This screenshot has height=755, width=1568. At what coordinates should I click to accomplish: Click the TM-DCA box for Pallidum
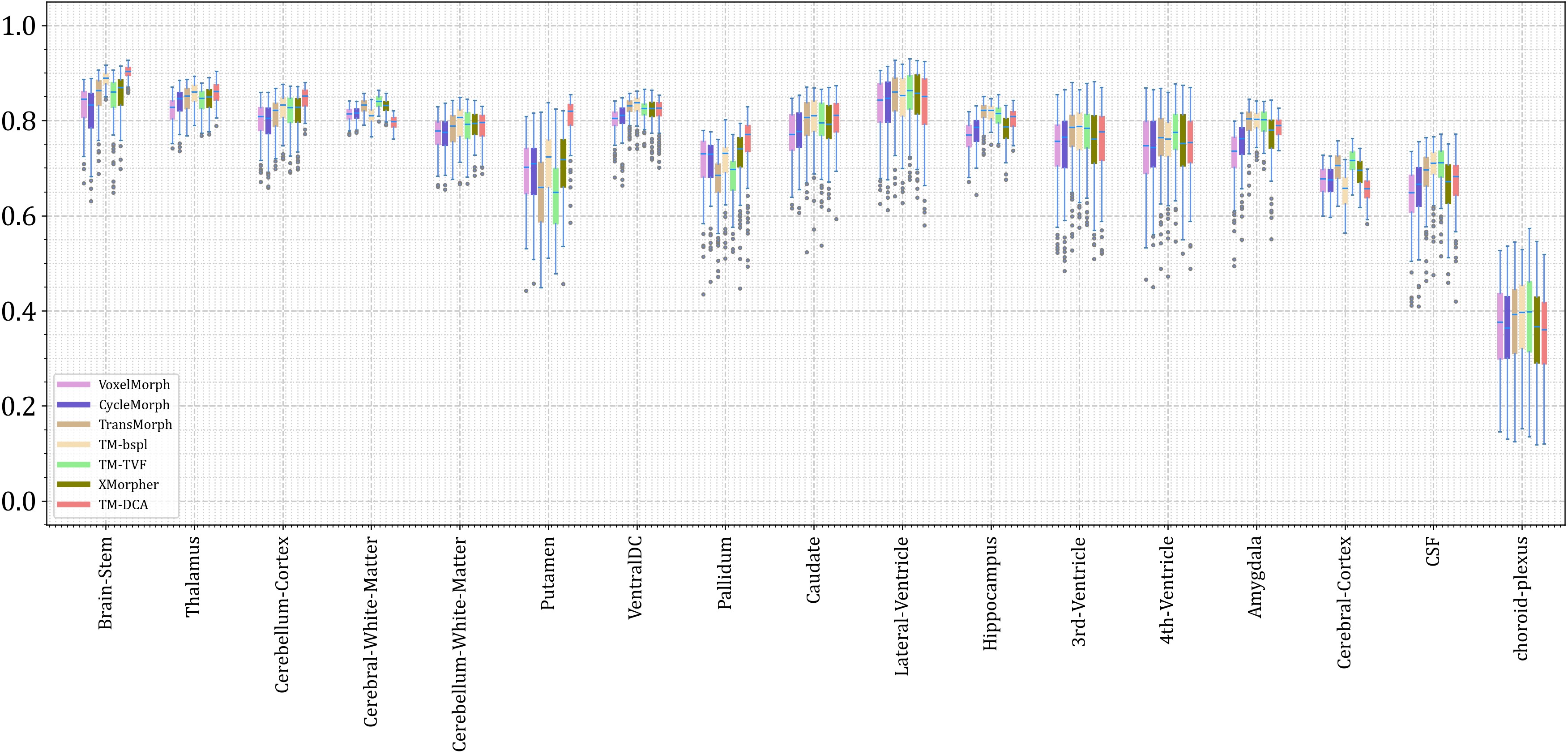[748, 139]
